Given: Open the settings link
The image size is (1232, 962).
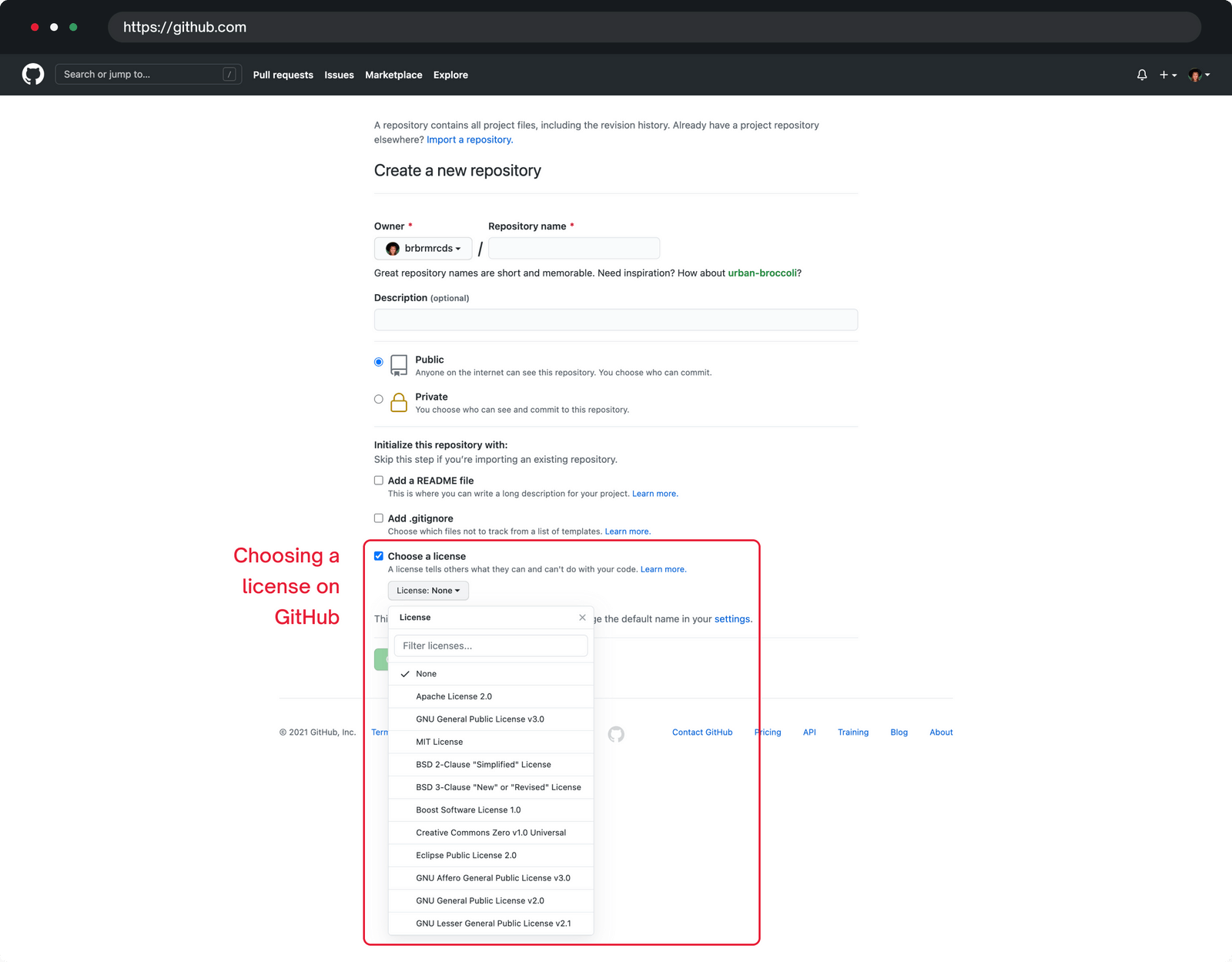Looking at the screenshot, I should tap(732, 619).
